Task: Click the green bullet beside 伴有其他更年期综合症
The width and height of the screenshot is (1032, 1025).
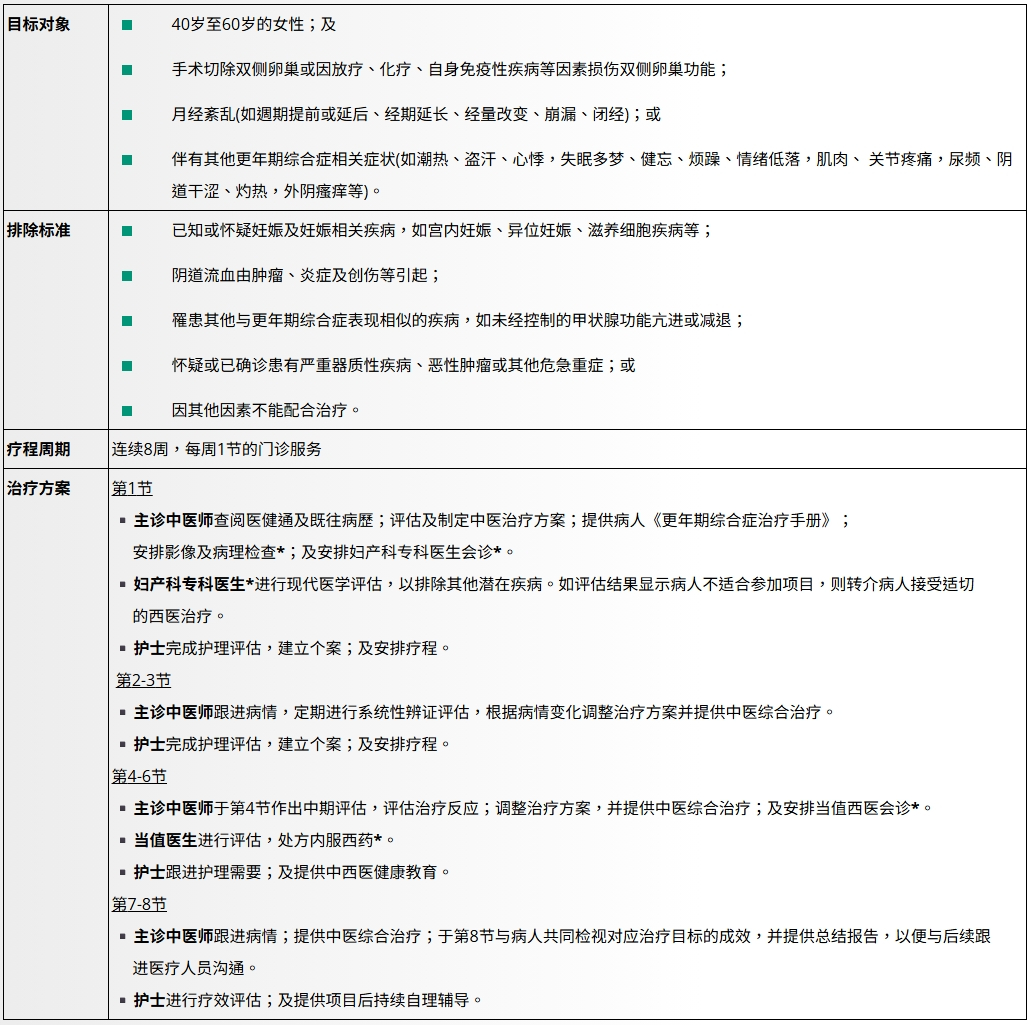Action: point(127,160)
